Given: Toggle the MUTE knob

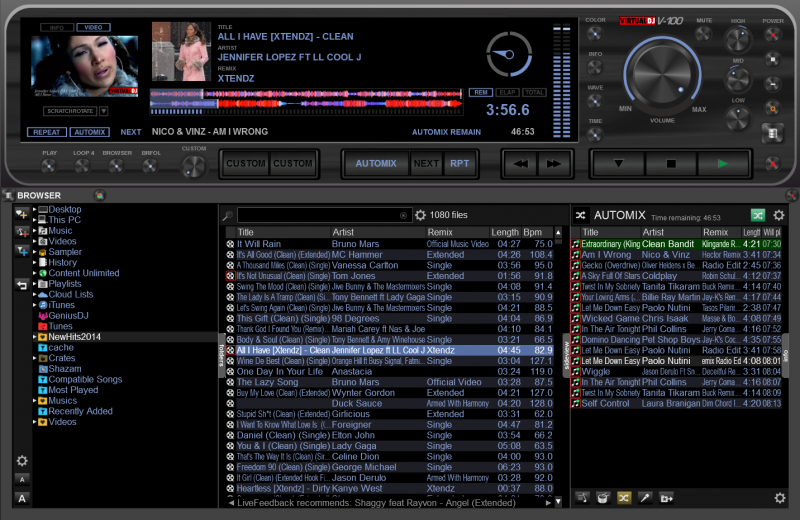Looking at the screenshot, I should pos(704,34).
